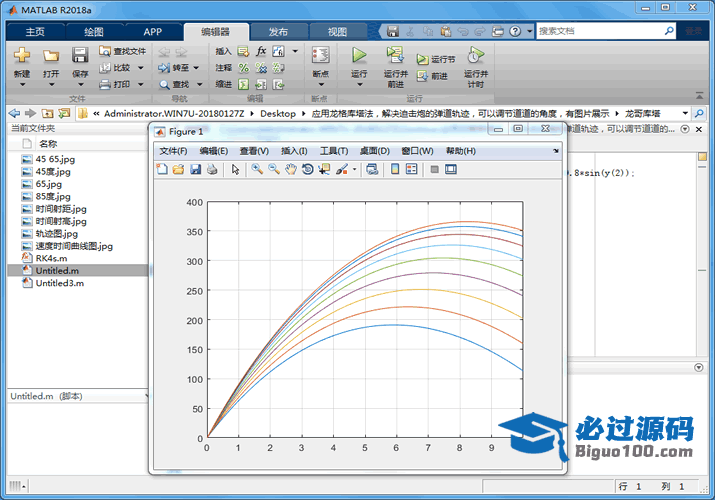Screen dimensions: 715x500
Task: Select RK4s.m in the Current Folder list
Action: (51, 258)
